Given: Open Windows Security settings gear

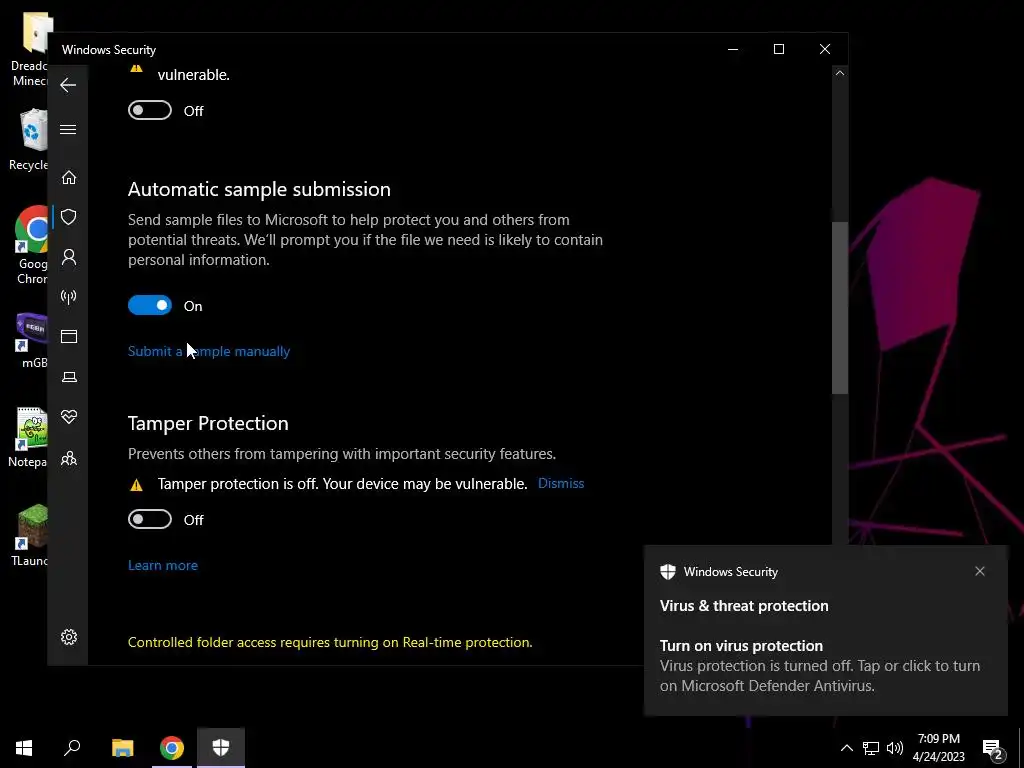Looking at the screenshot, I should click(69, 637).
